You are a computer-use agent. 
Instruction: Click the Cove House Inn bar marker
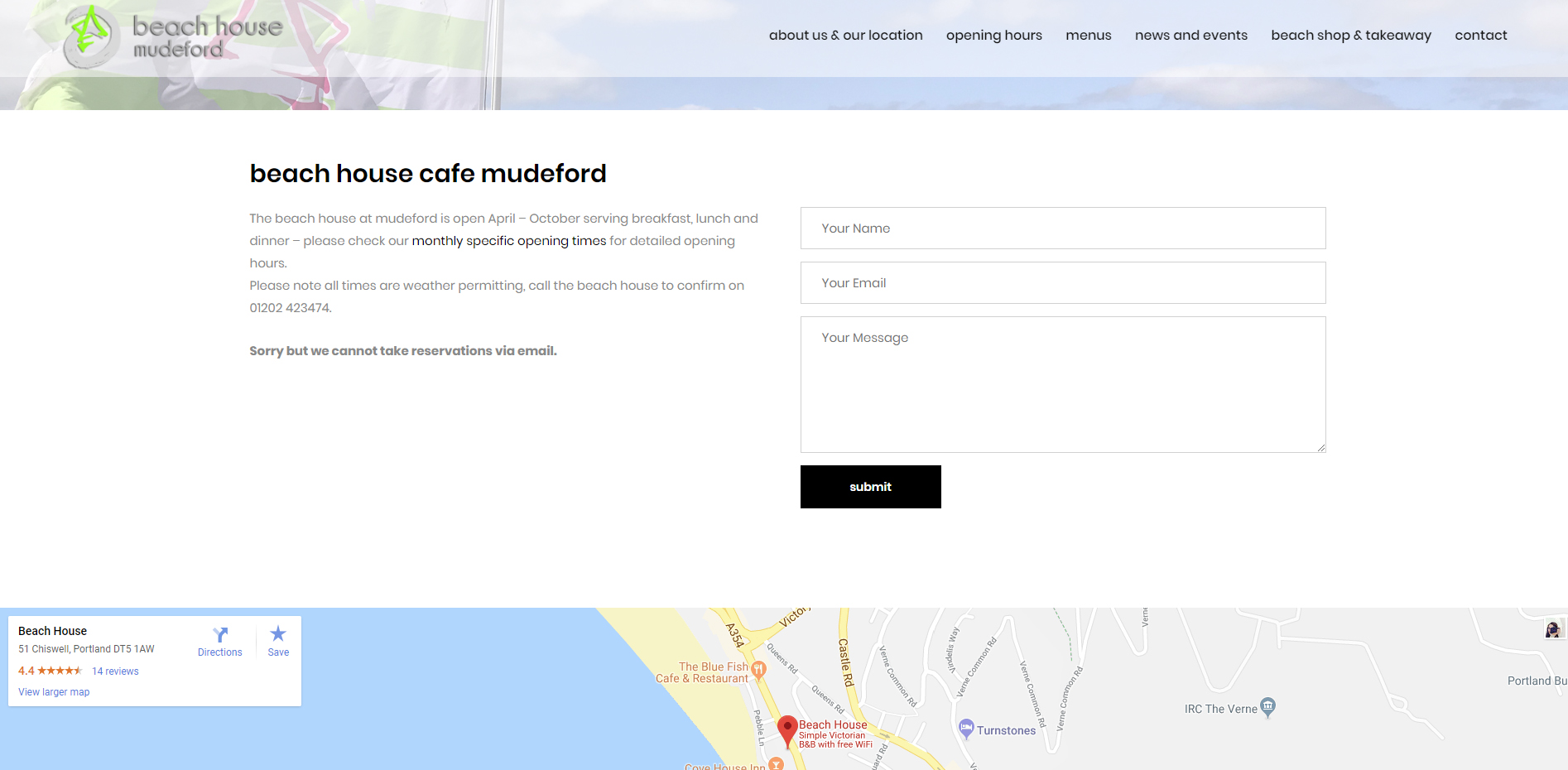pyautogui.click(x=776, y=764)
